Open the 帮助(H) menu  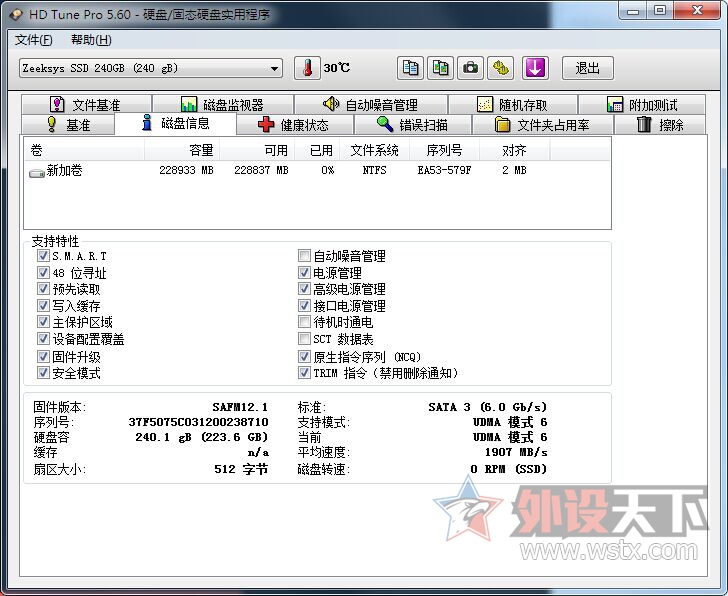91,40
